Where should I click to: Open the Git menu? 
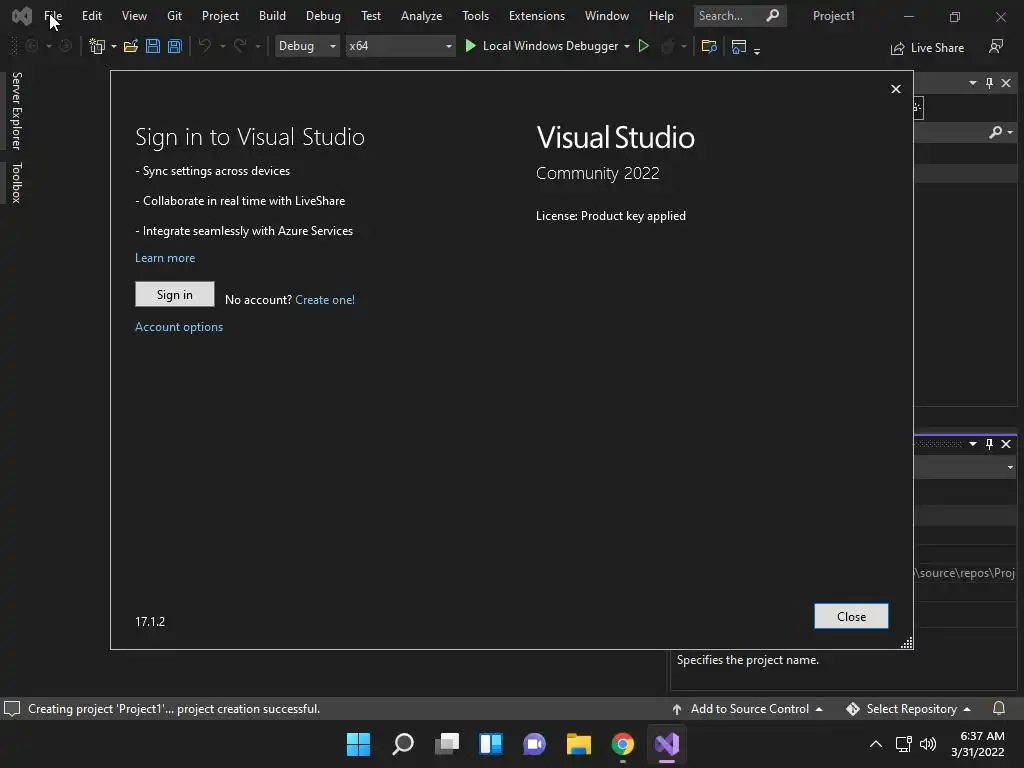[x=174, y=16]
